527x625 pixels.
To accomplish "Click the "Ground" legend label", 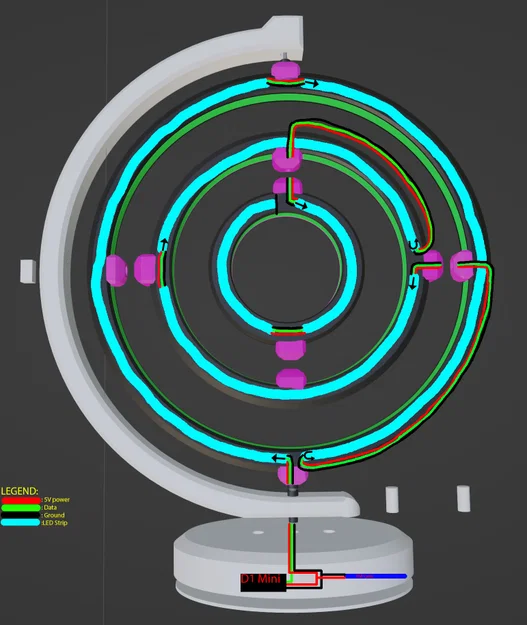I will coord(54,515).
